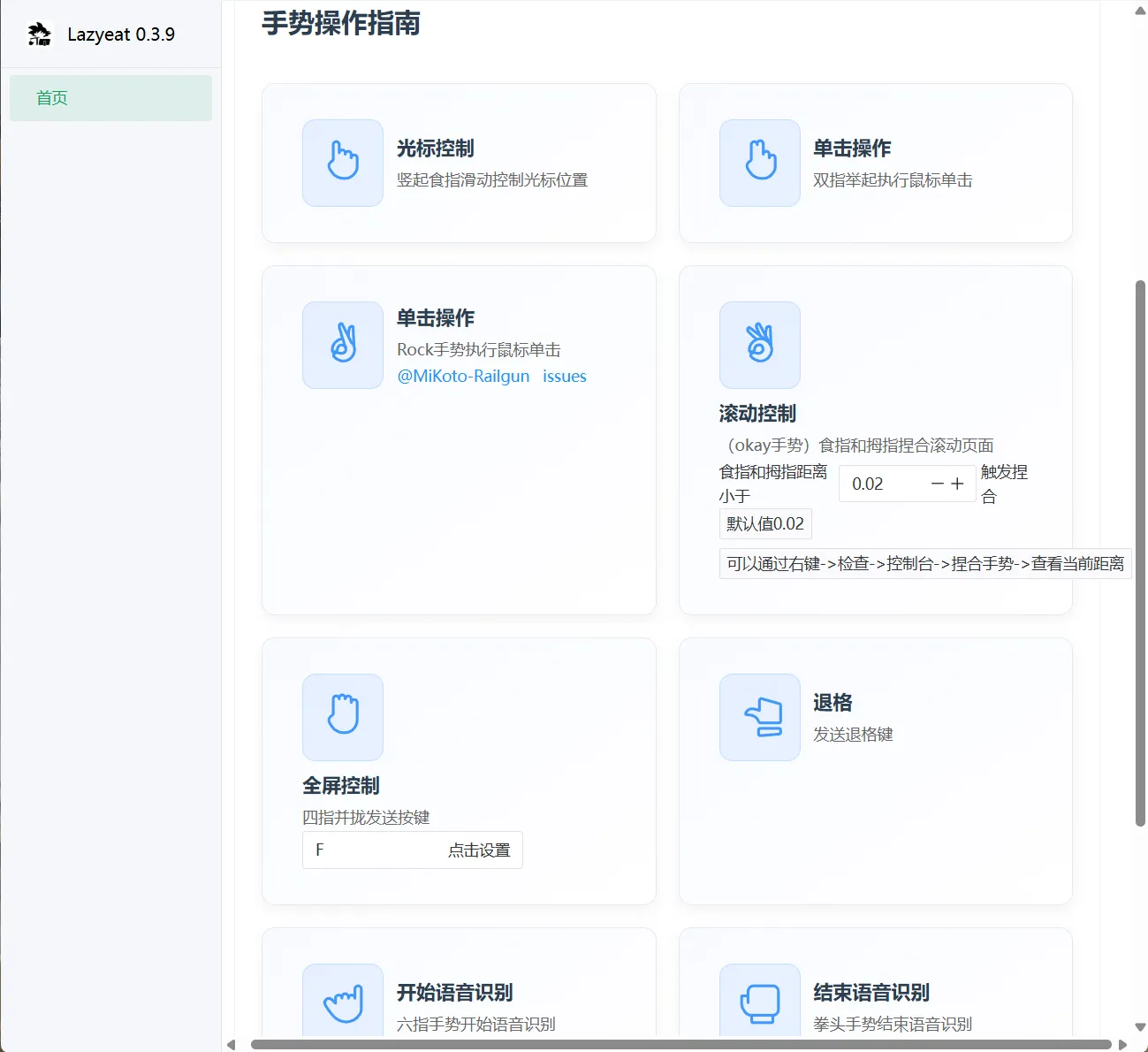Screen dimensions: 1148x1052
Task: Click the four-finger icon for 全屏控制
Action: [342, 717]
